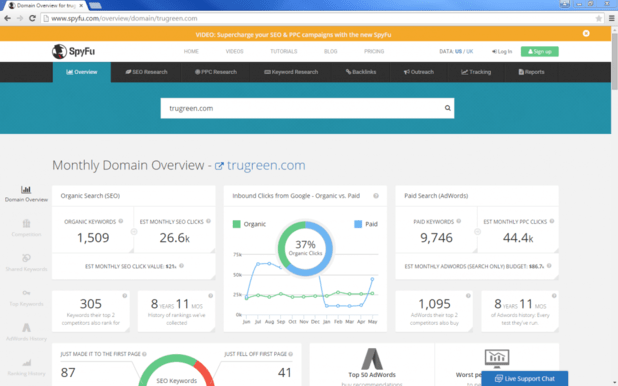Click help icon beside AdWords budget

(549, 266)
